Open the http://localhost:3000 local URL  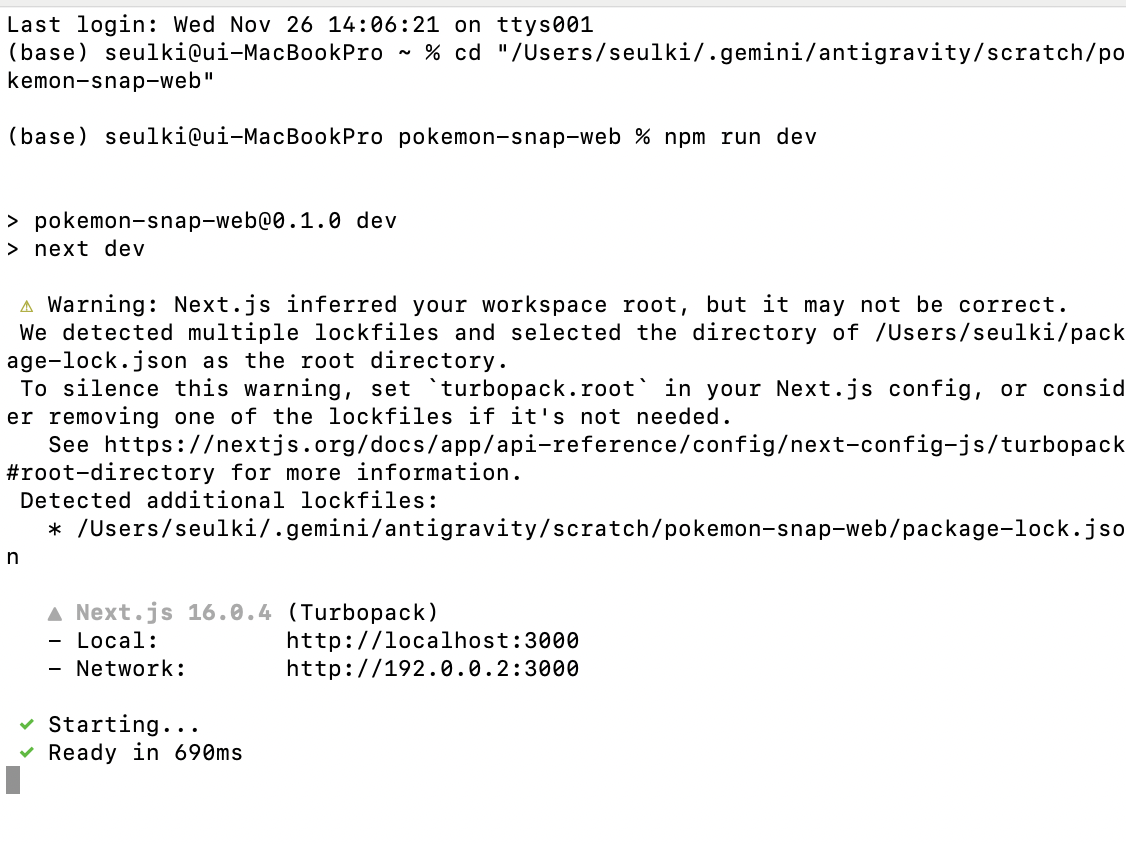pyautogui.click(x=432, y=641)
